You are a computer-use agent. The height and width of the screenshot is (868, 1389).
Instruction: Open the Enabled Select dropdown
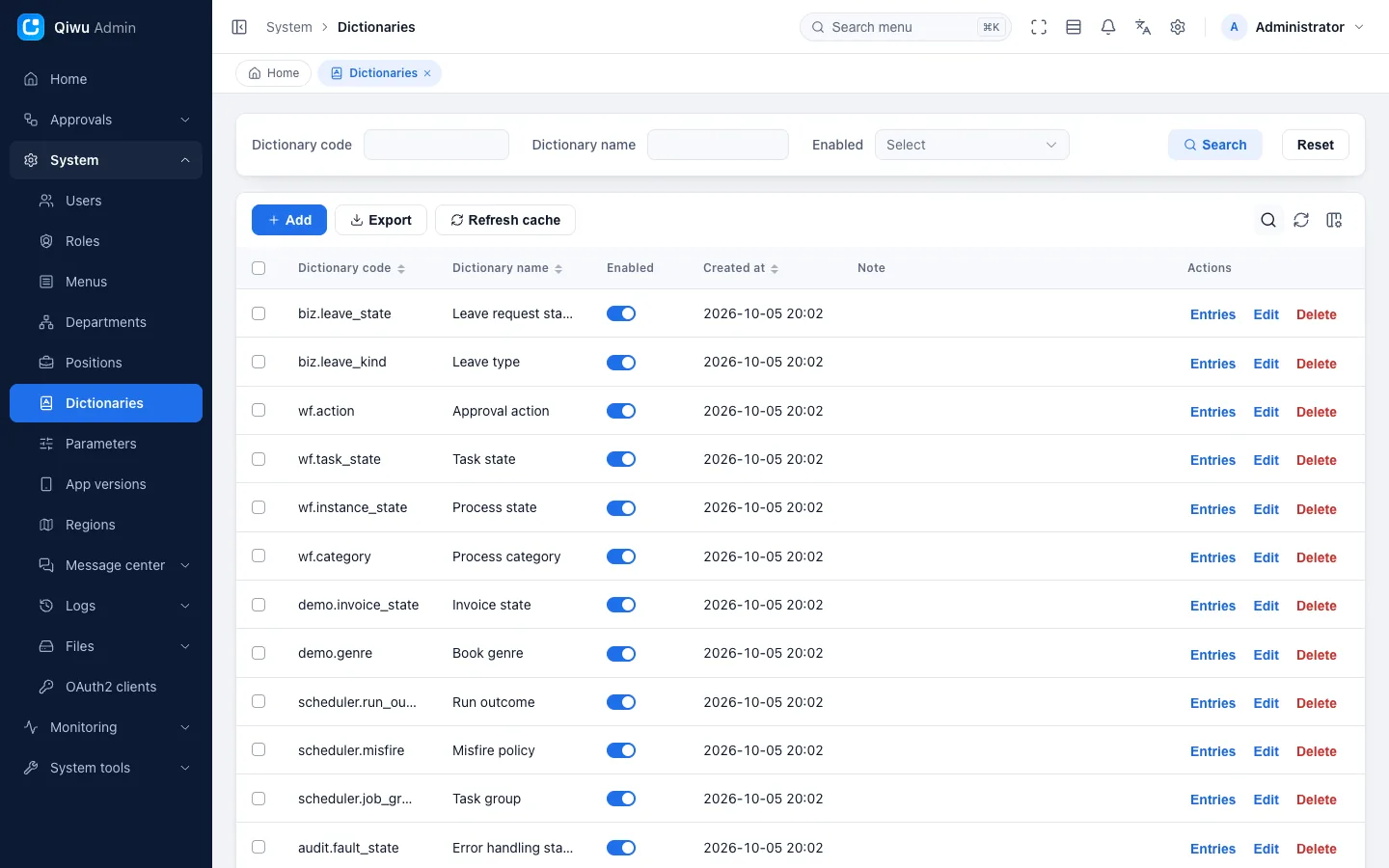click(971, 145)
